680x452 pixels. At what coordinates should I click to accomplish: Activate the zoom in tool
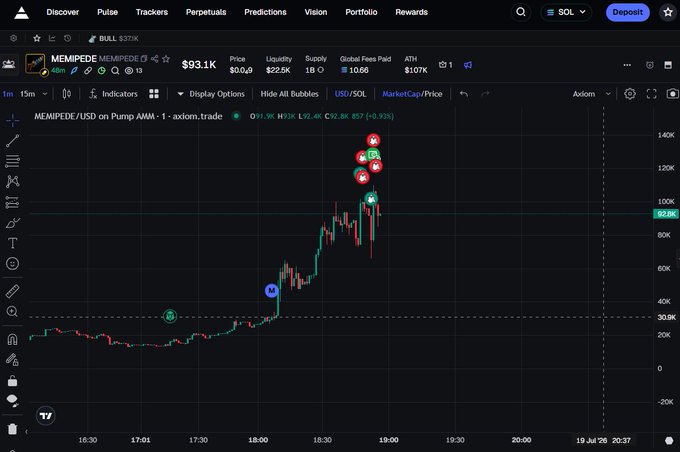tap(13, 311)
